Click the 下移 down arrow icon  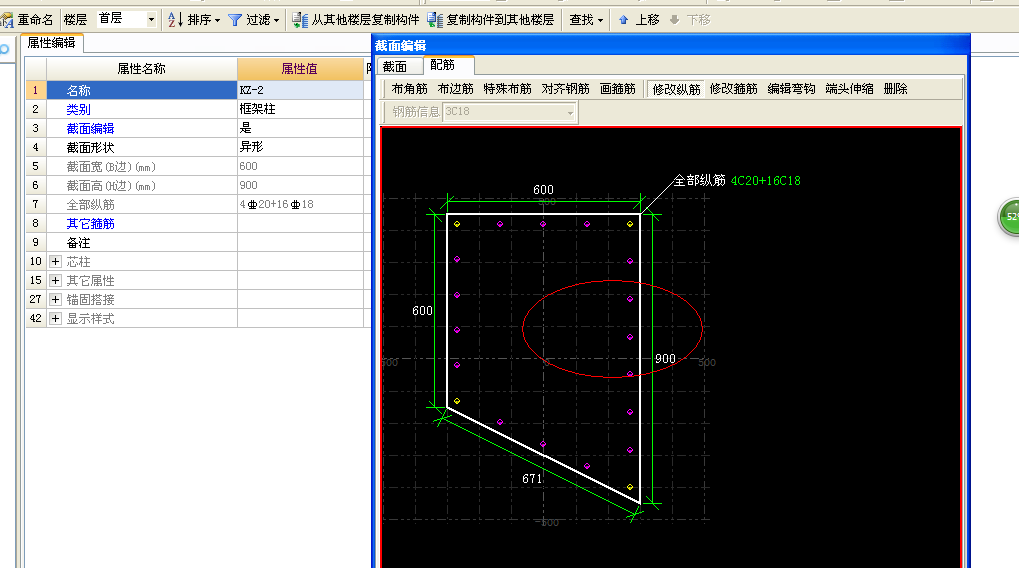(x=675, y=20)
